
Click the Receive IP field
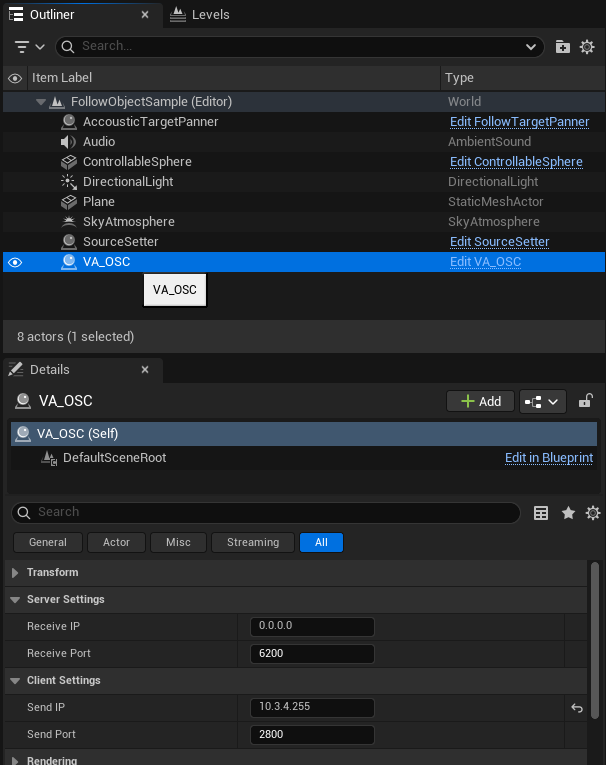[x=312, y=626]
